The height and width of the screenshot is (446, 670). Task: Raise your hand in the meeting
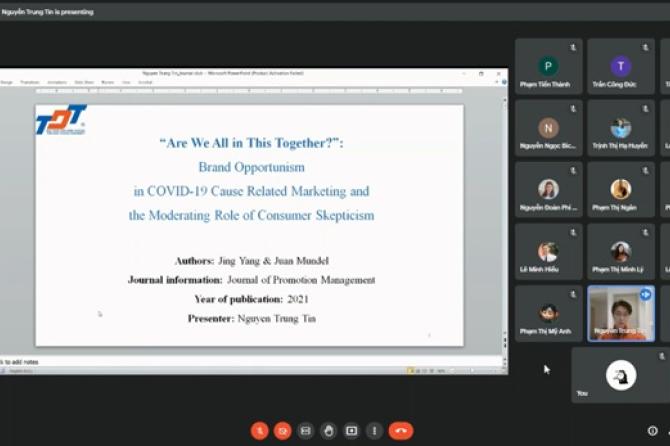pyautogui.click(x=329, y=431)
